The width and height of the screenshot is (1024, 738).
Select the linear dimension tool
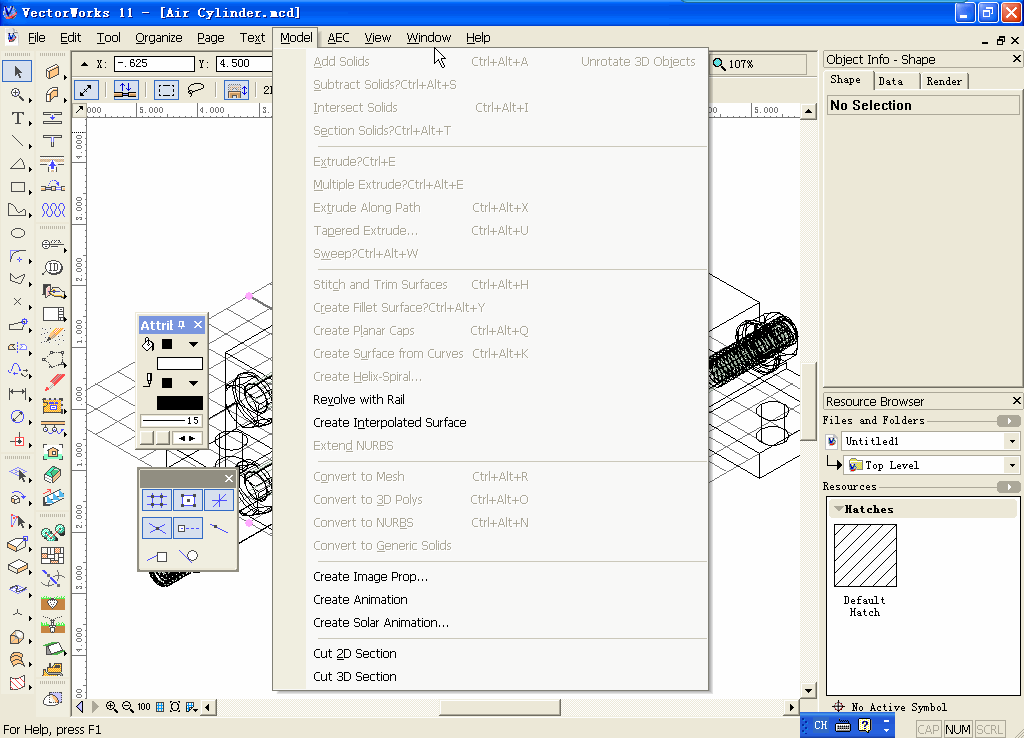pyautogui.click(x=18, y=393)
